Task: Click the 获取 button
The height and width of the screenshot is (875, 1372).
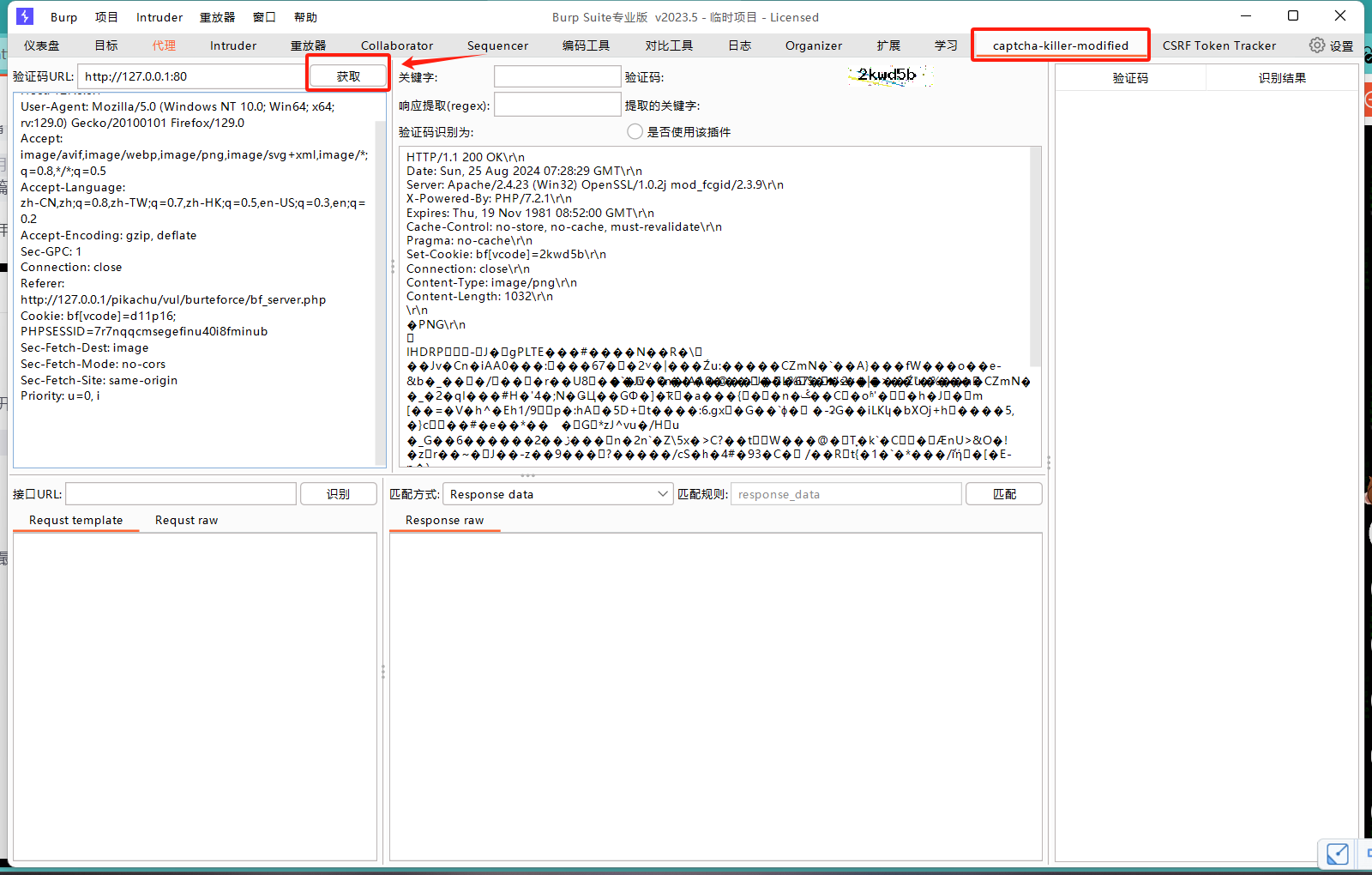Action: (x=348, y=75)
